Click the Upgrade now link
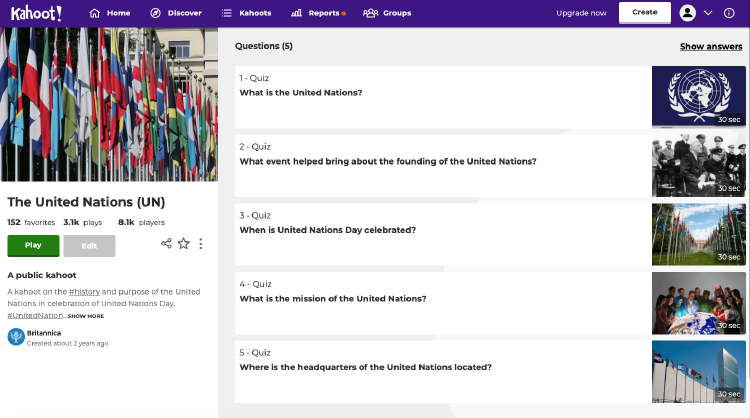 581,13
